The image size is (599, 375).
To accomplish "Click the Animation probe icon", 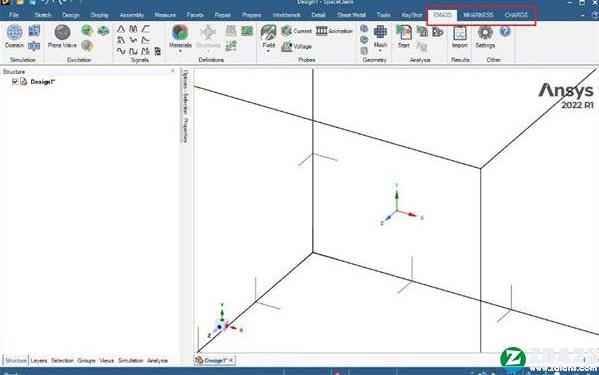I will [x=334, y=31].
